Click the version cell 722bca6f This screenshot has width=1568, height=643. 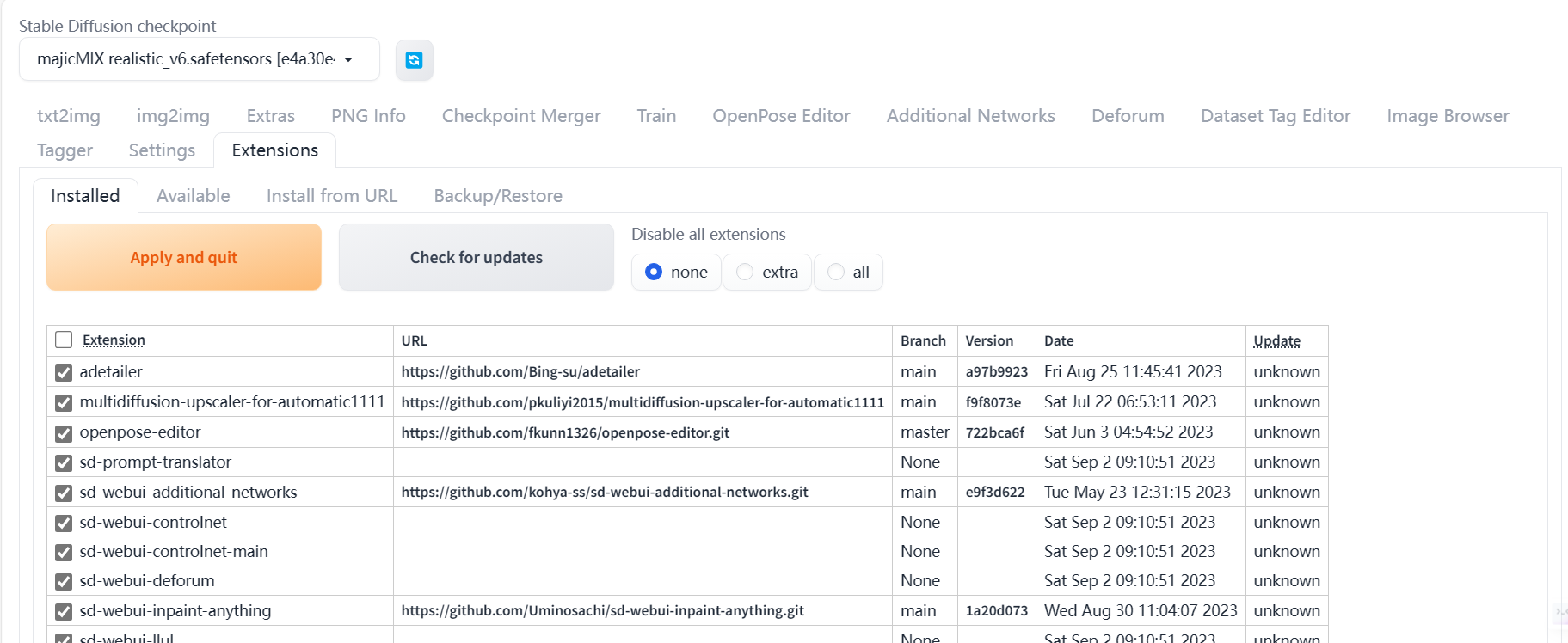tap(994, 432)
